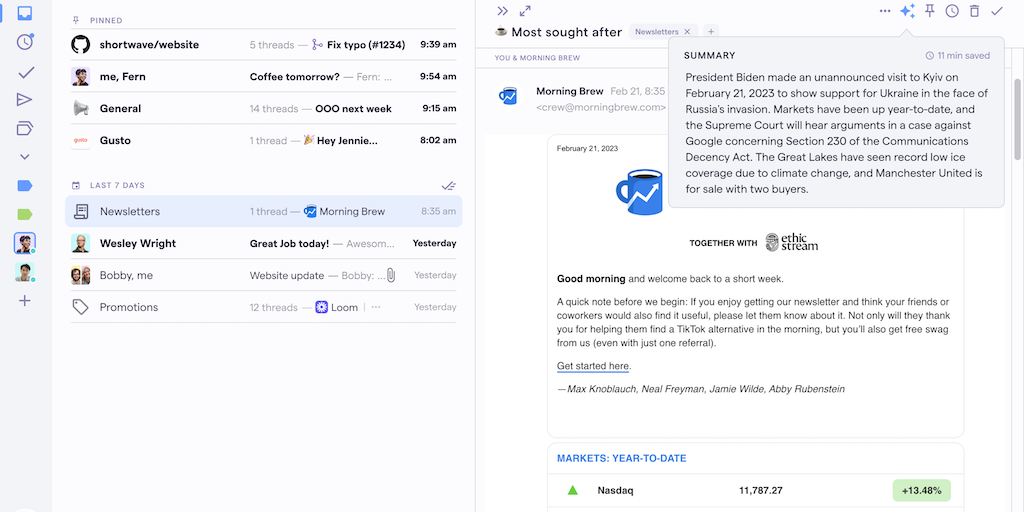The height and width of the screenshot is (512, 1024).
Task: Snooze thread using clock icon in thread toolbar
Action: click(952, 11)
